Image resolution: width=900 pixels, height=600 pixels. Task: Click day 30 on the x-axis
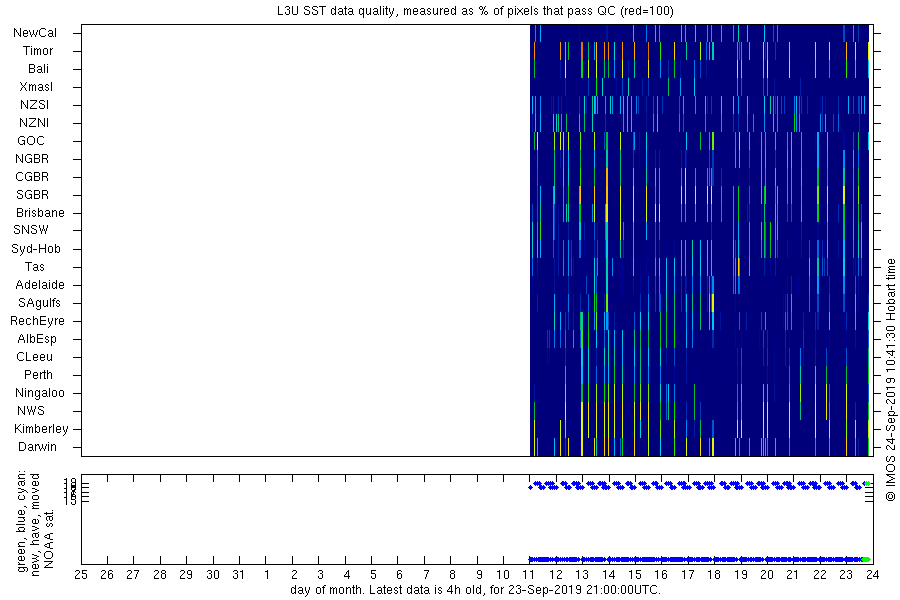click(x=213, y=575)
